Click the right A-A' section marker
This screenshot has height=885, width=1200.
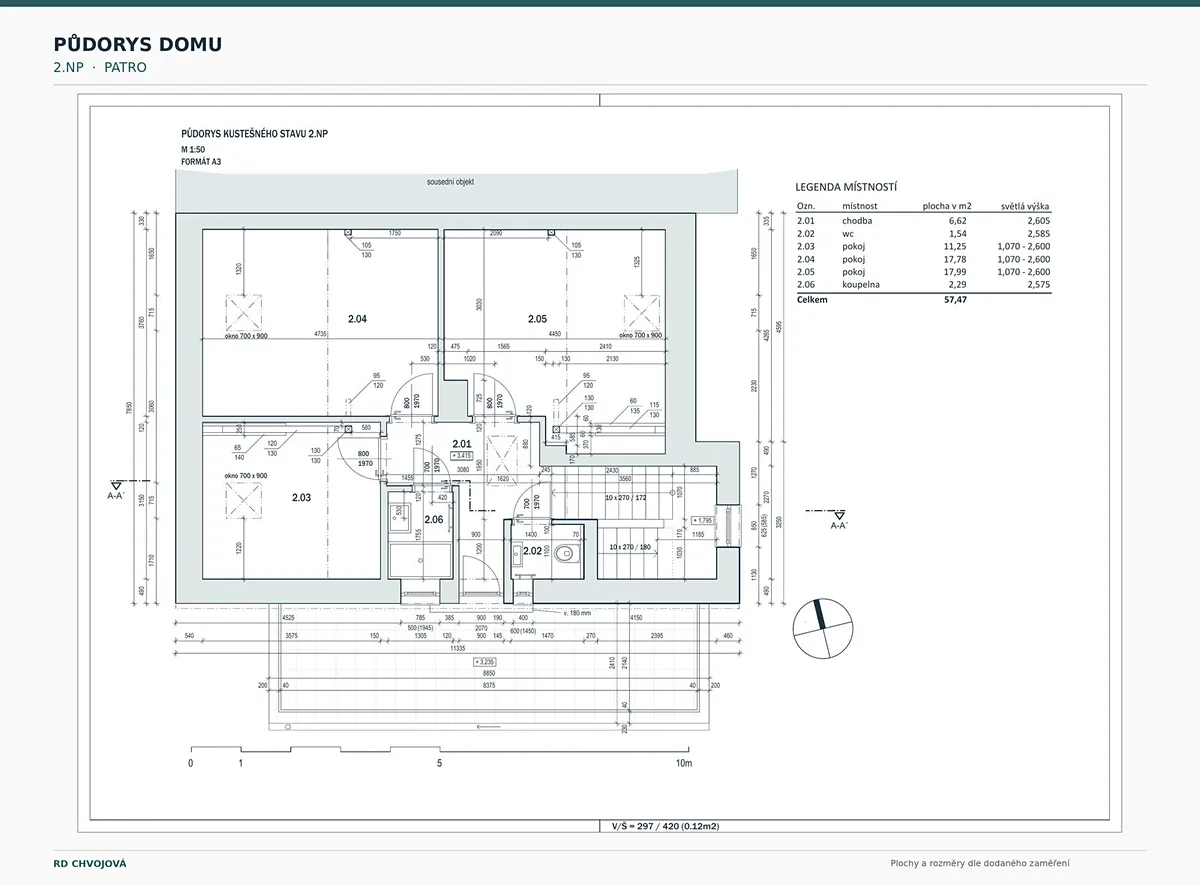point(838,518)
